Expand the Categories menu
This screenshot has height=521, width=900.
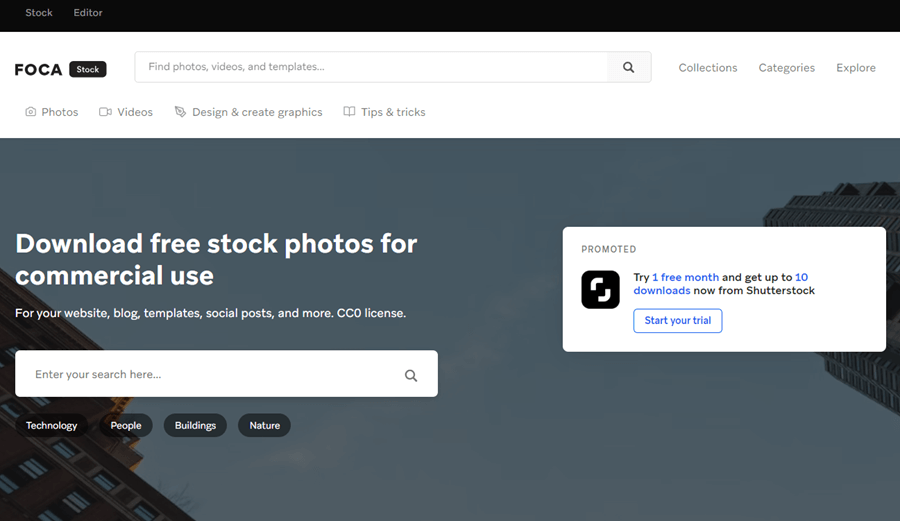coord(786,68)
